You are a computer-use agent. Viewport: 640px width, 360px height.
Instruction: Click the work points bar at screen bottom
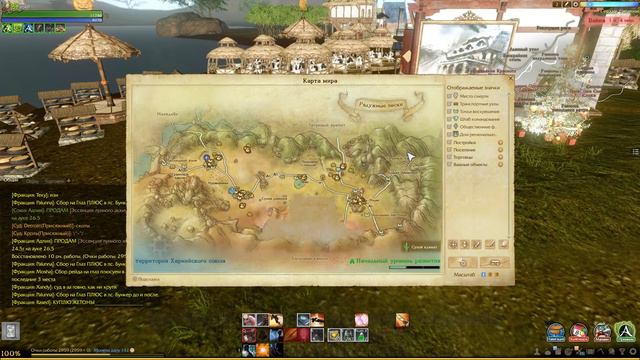(97, 354)
